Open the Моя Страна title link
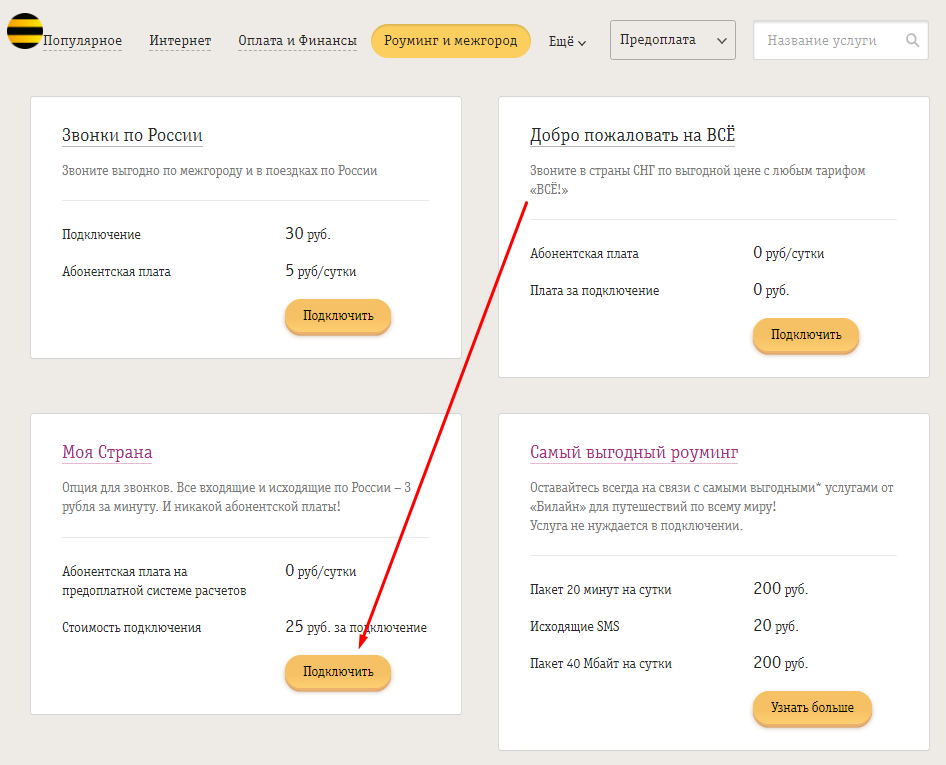946x765 pixels. [x=107, y=452]
